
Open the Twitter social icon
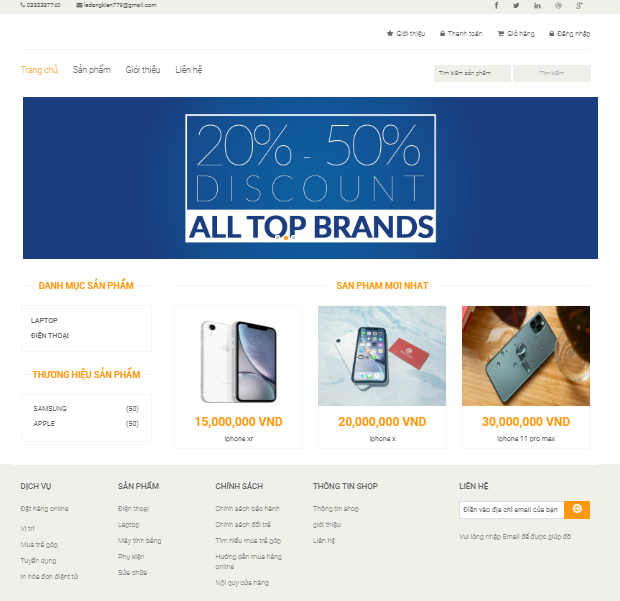(516, 6)
